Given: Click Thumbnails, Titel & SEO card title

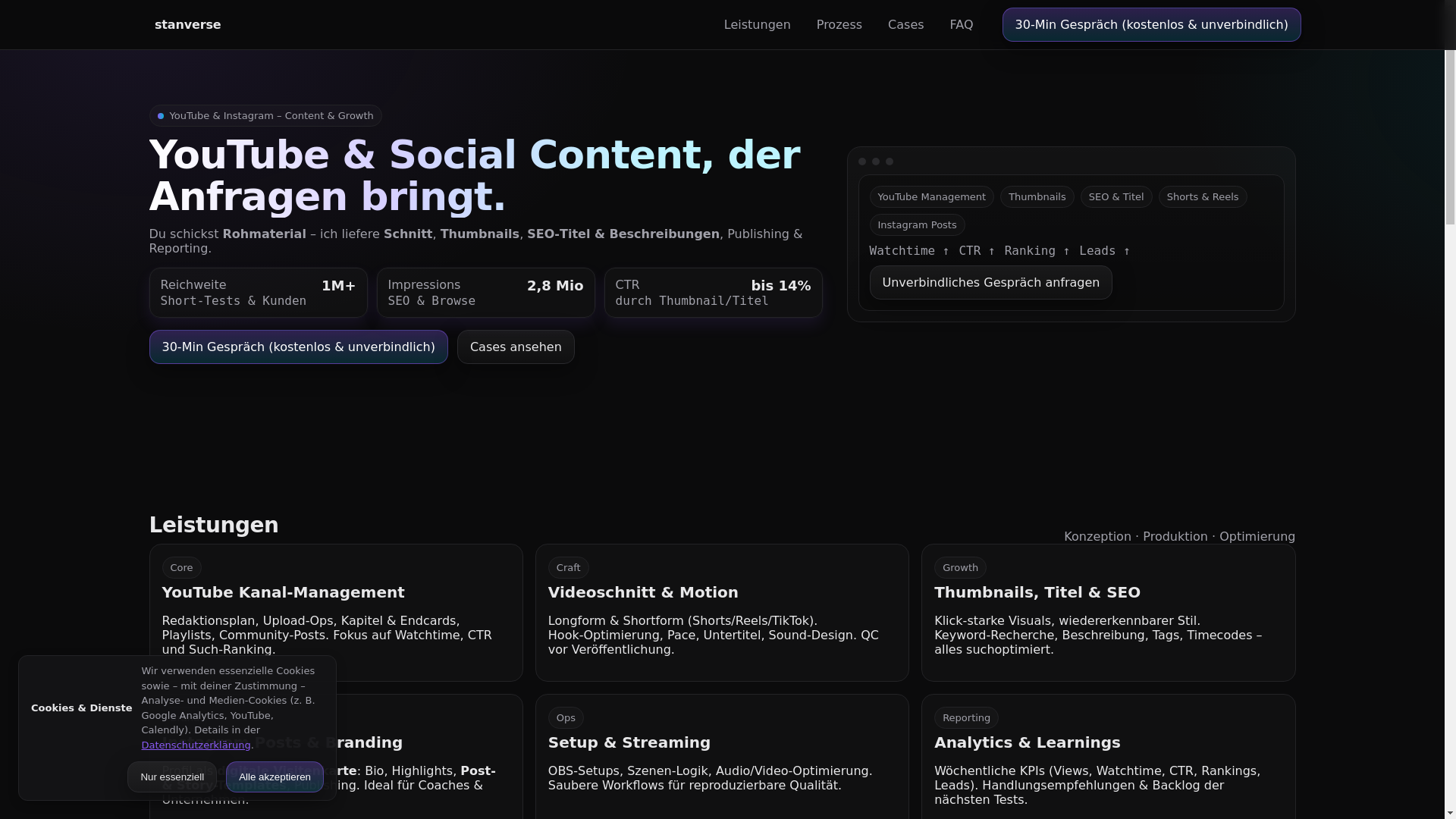Looking at the screenshot, I should click(1037, 593).
